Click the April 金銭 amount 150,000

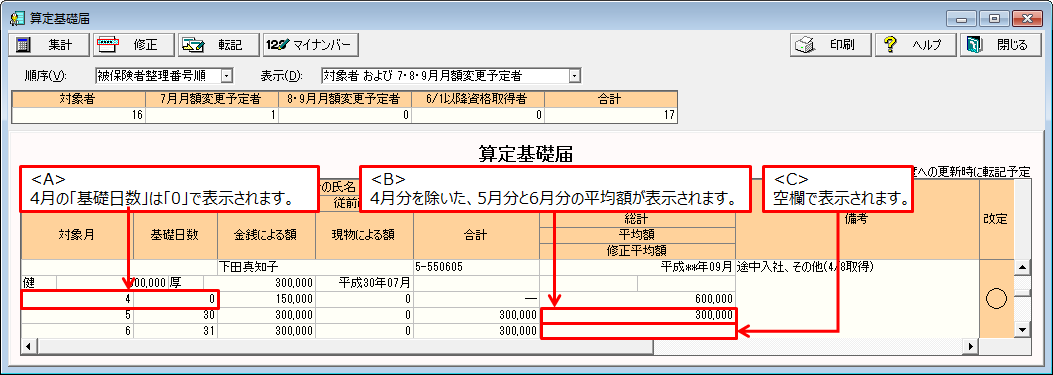[x=266, y=299]
